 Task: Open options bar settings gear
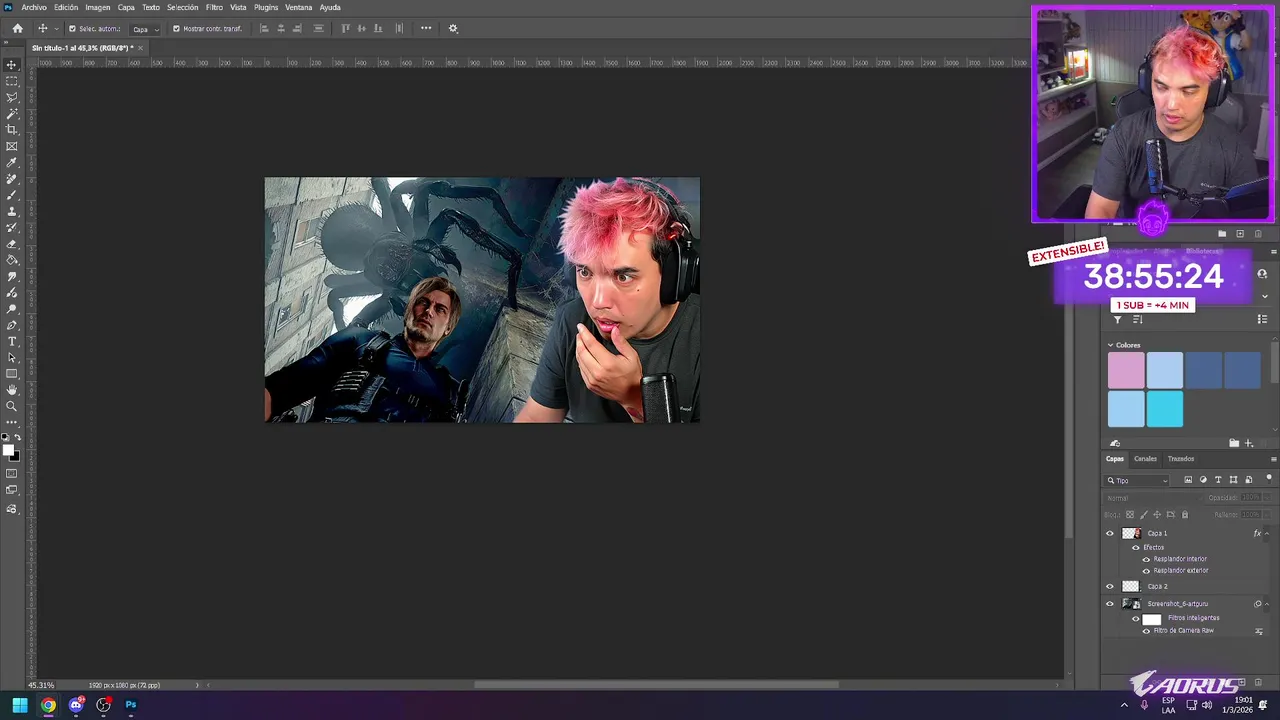coord(453,28)
